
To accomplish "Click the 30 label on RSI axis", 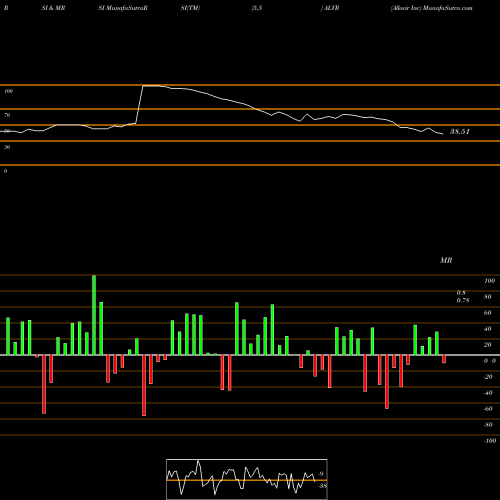I will click(7, 147).
